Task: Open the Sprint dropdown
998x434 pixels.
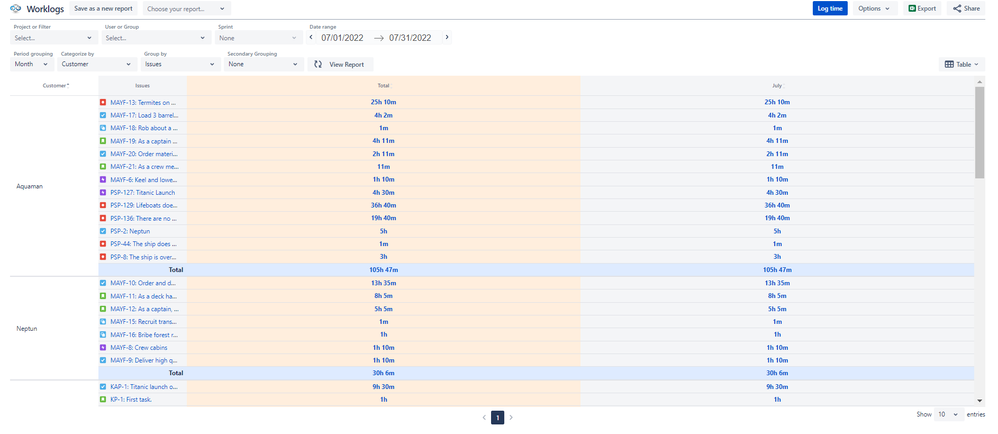Action: pyautogui.click(x=258, y=38)
